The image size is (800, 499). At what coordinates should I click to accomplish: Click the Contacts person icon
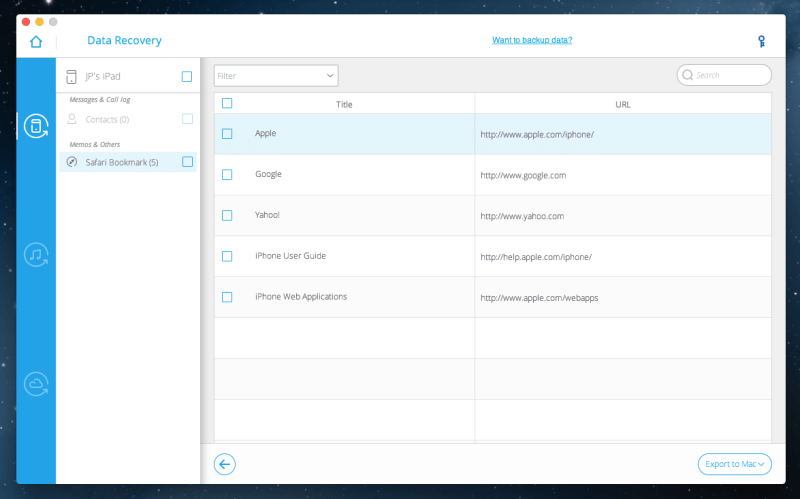[72, 119]
